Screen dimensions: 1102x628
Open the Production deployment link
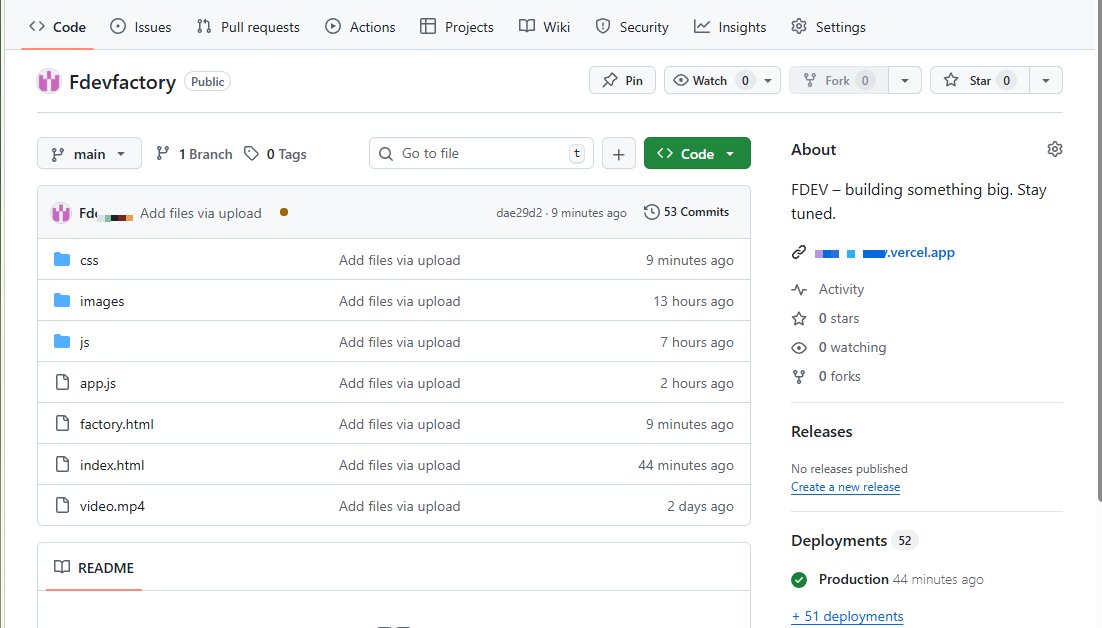pyautogui.click(x=853, y=580)
